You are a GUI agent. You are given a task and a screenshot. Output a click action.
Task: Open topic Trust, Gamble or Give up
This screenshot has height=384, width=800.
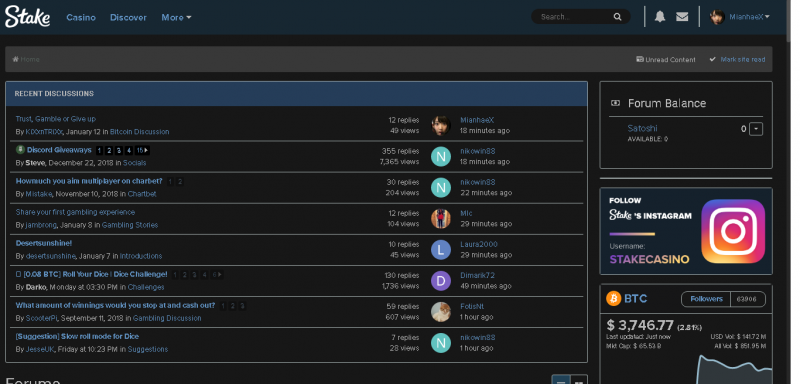point(56,119)
